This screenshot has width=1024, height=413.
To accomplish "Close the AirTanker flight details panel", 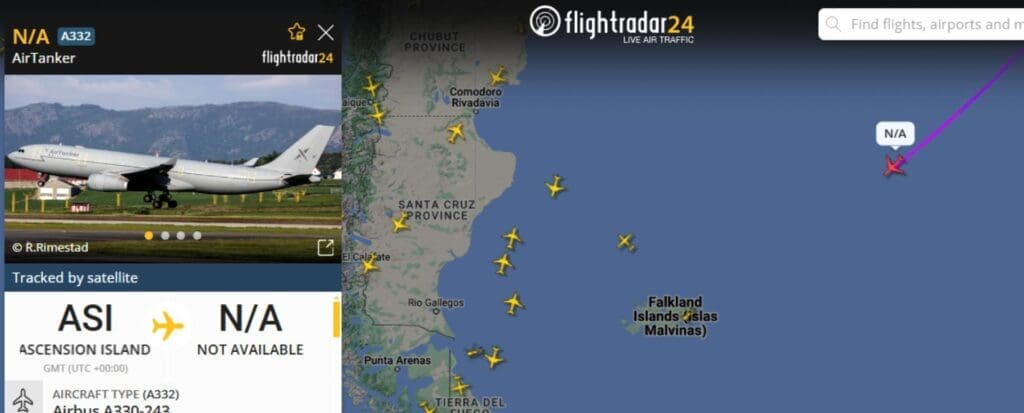I will [x=325, y=32].
